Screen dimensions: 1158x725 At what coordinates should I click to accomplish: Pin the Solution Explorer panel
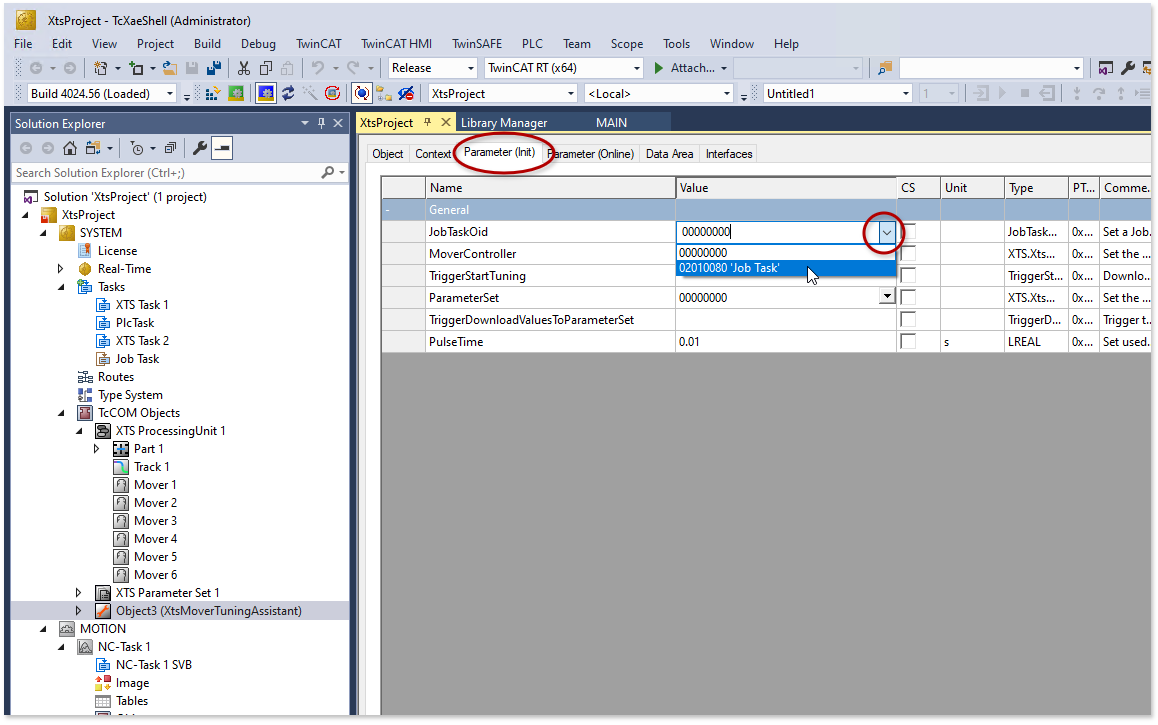(x=321, y=123)
